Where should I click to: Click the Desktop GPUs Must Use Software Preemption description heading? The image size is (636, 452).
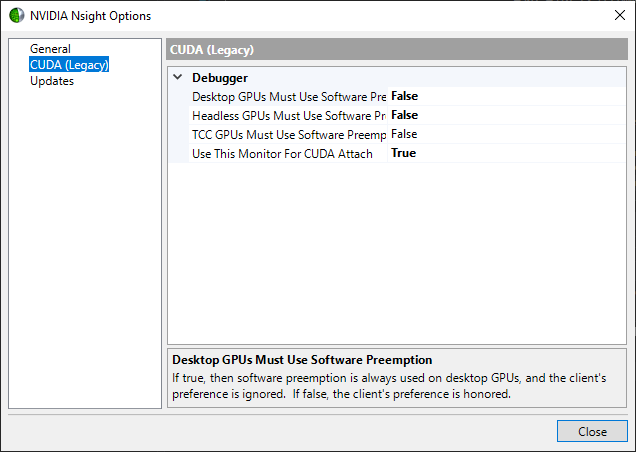[x=302, y=360]
